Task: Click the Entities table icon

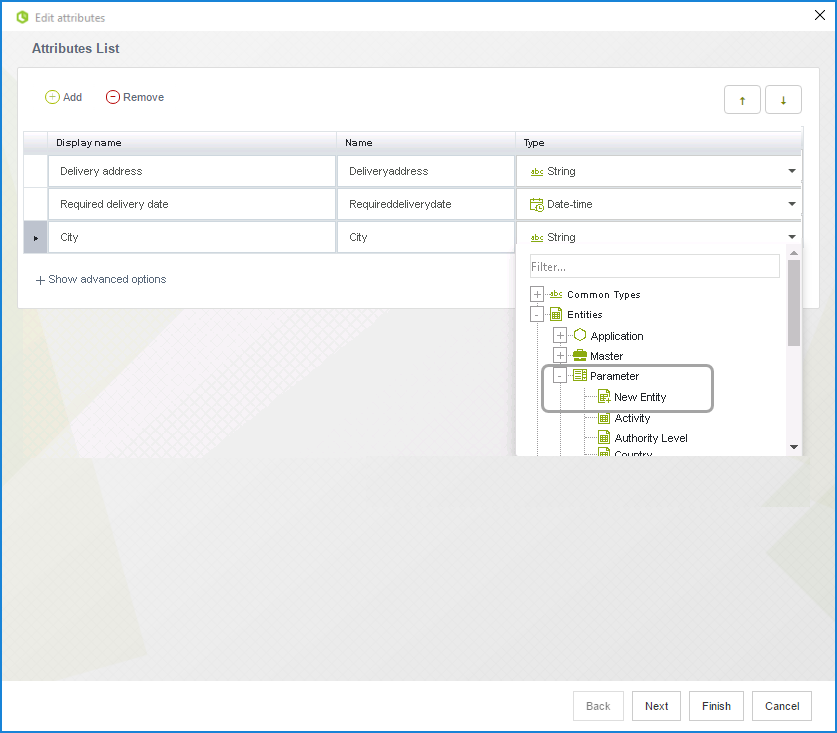Action: click(x=556, y=314)
